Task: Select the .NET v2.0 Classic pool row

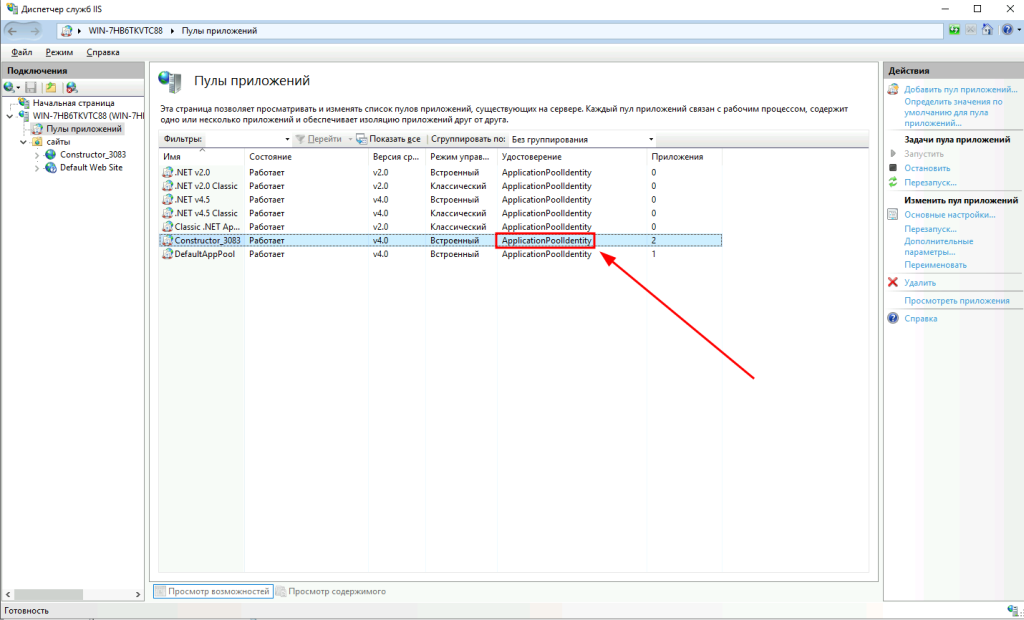Action: (441, 186)
